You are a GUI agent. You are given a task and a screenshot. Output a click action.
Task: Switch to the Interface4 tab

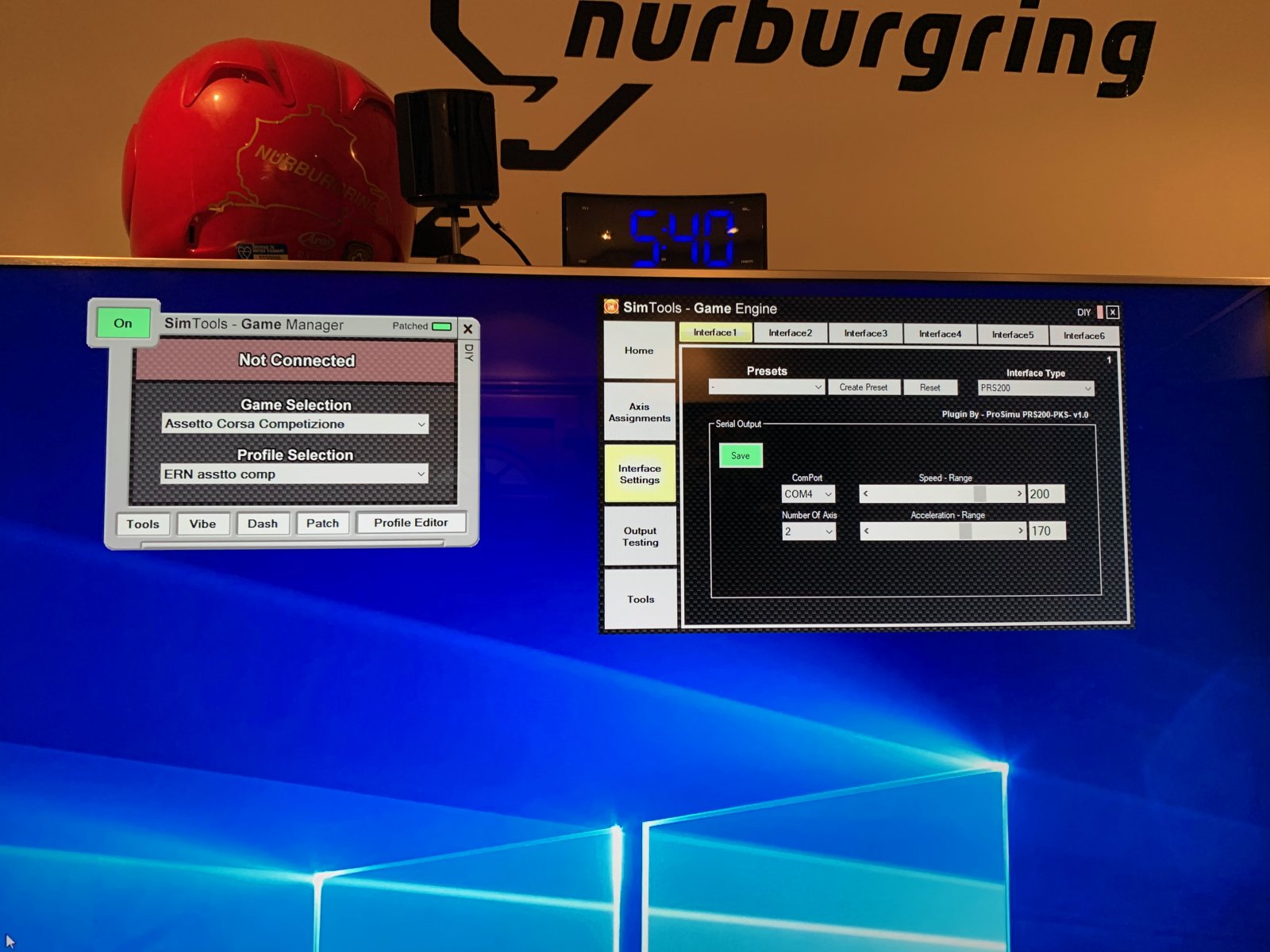point(941,334)
